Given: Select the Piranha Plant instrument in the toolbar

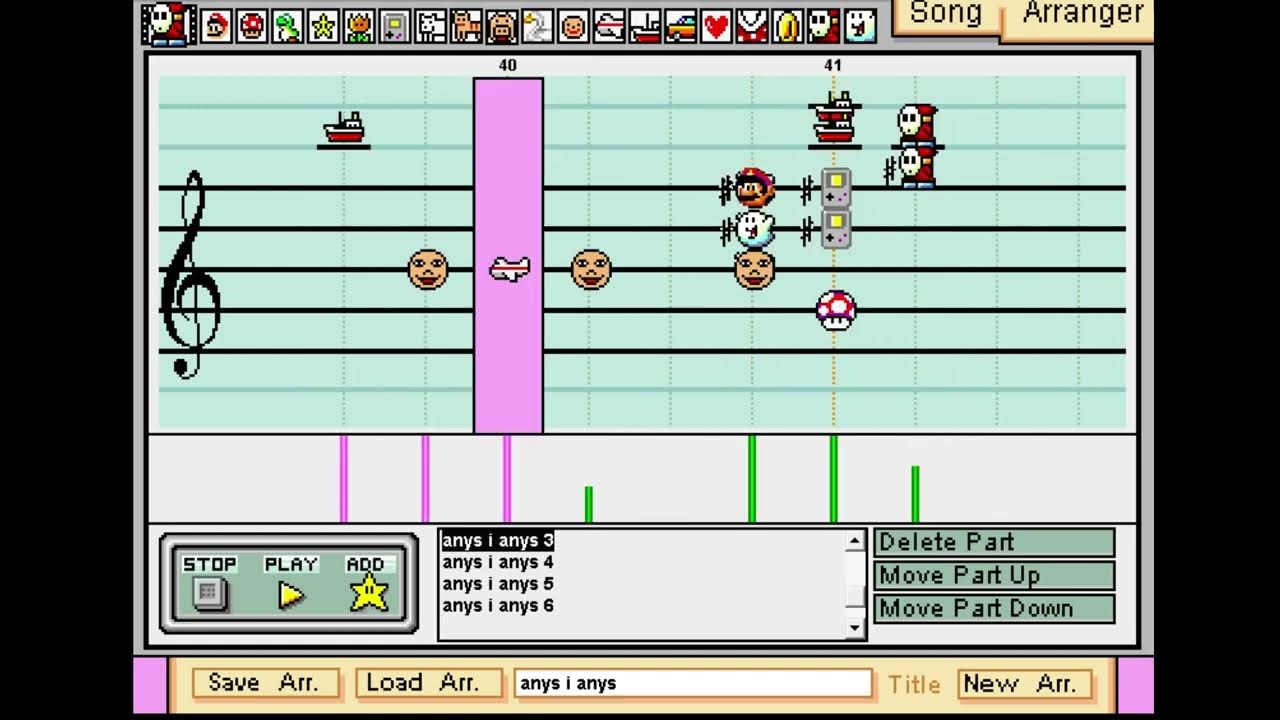Looking at the screenshot, I should 752,26.
